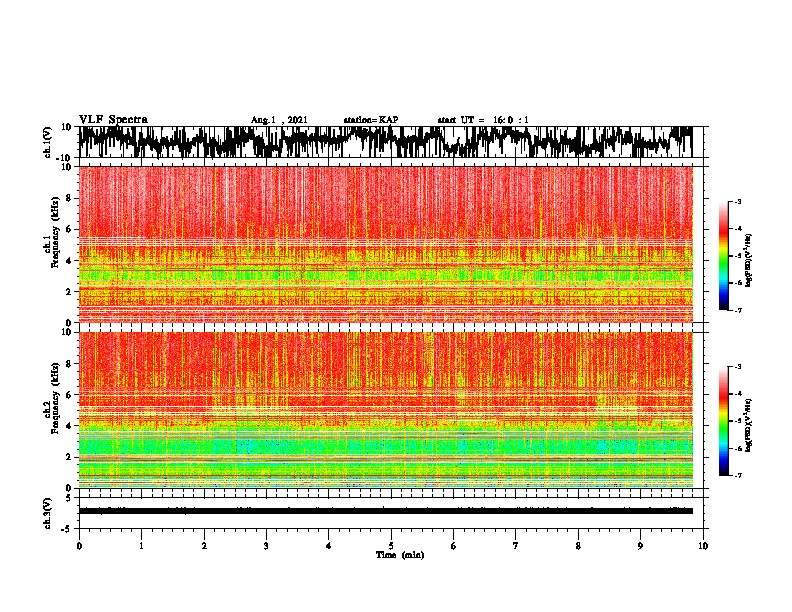The image size is (792, 612).
Task: Click tick label 6 on the time axis
Action: coord(454,546)
